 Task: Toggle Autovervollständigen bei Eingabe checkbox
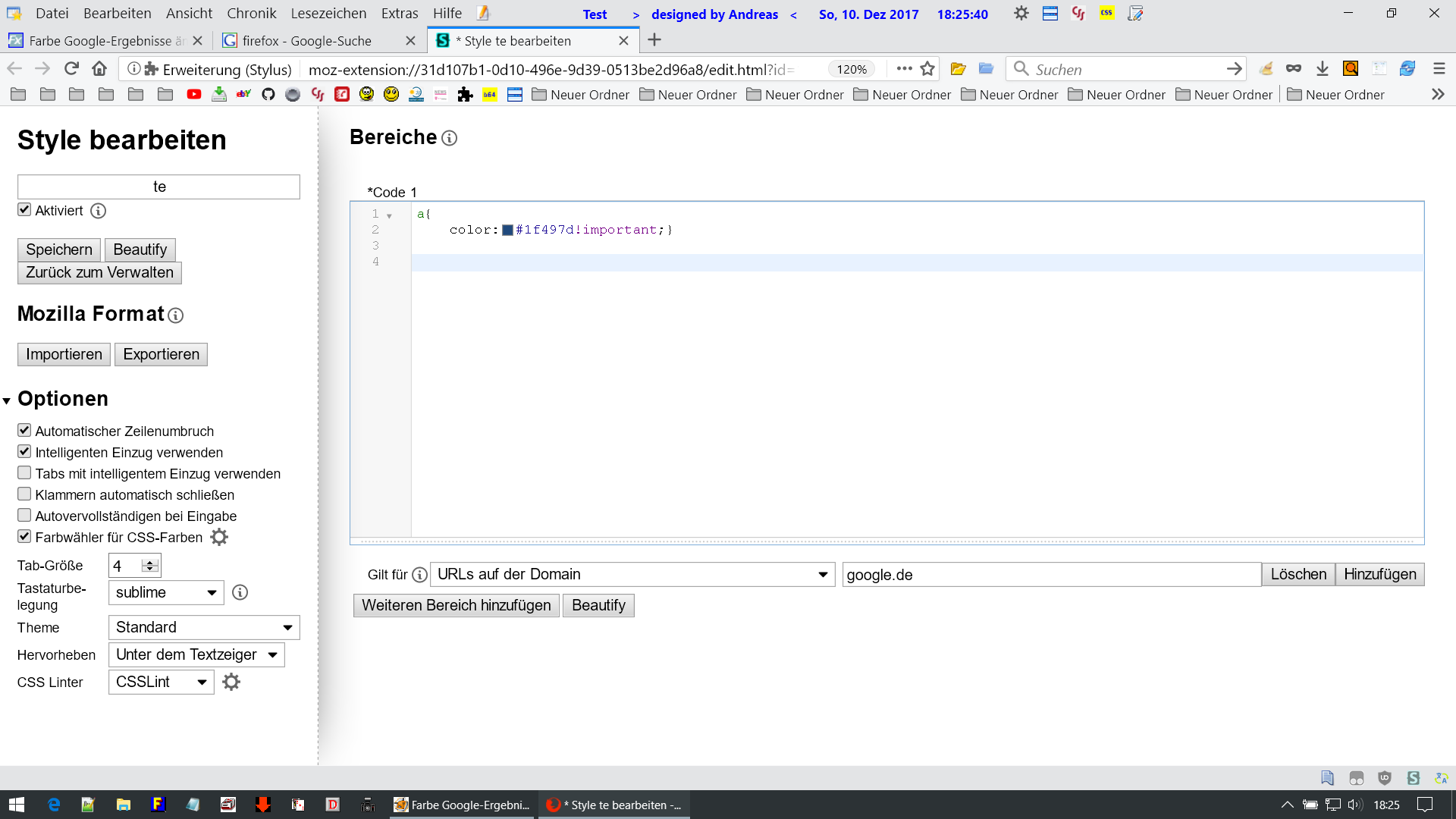pos(24,516)
